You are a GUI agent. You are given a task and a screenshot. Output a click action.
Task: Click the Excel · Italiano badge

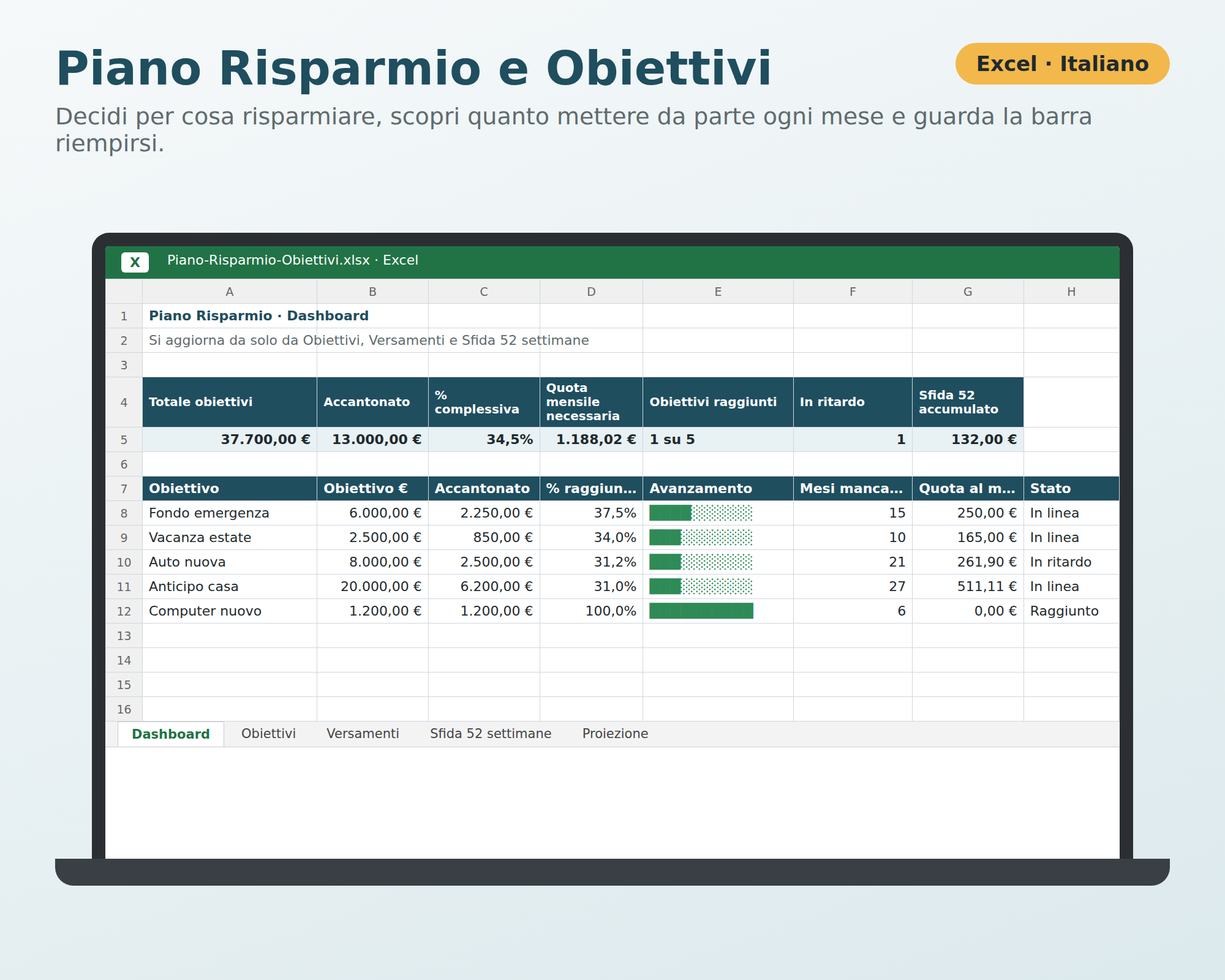(1062, 64)
